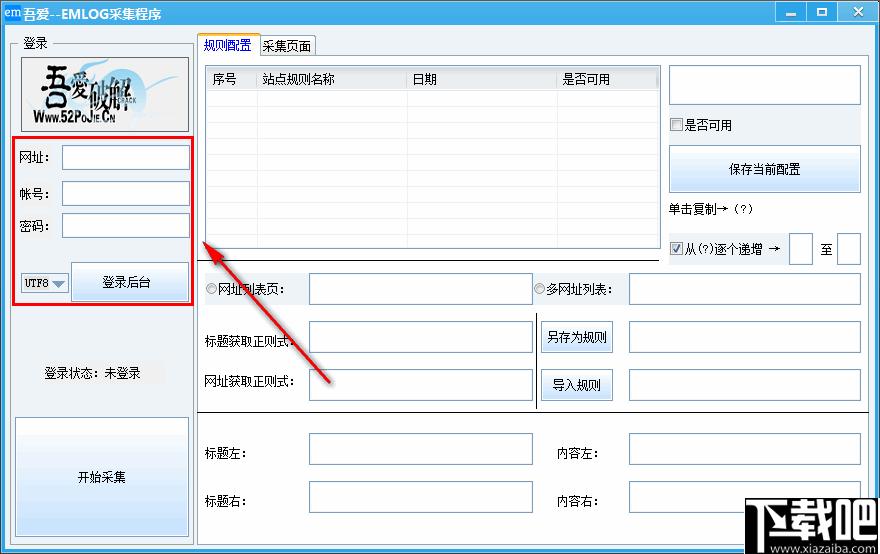Viewport: 880px width, 554px height.
Task: Maximize the EMLOG采集程序 window
Action: click(x=822, y=12)
